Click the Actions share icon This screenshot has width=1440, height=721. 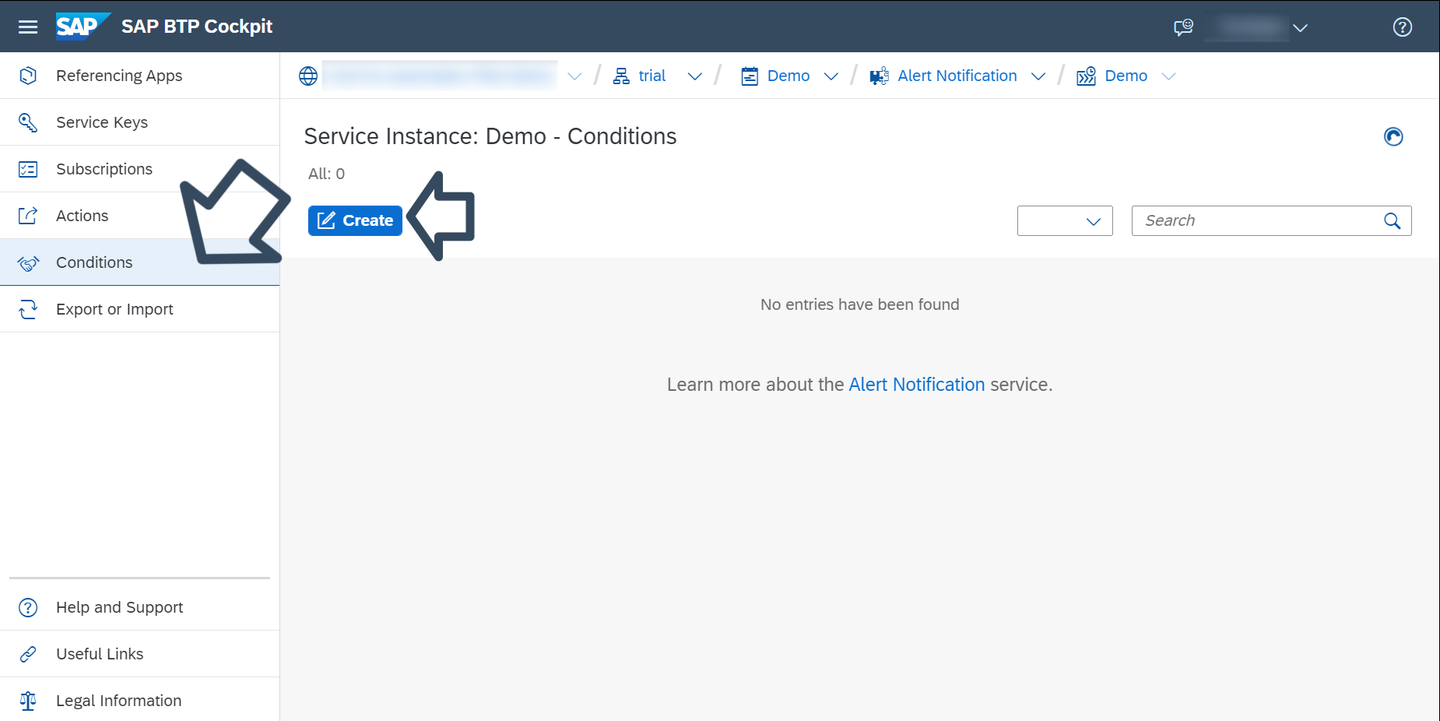pos(28,216)
